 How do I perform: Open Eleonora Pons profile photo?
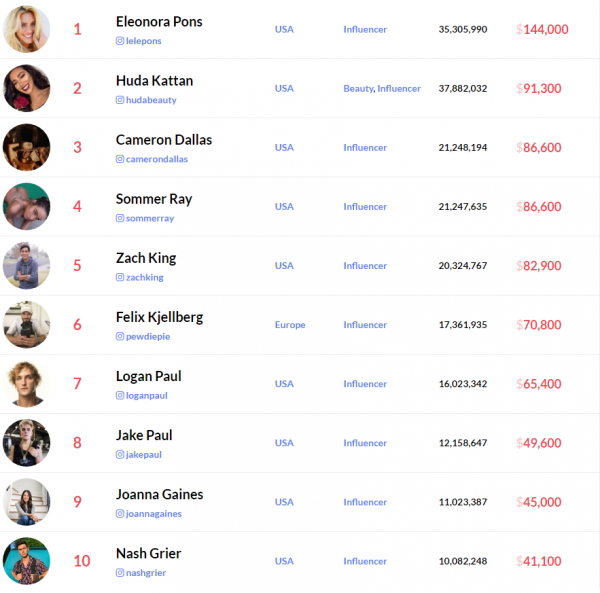27,29
